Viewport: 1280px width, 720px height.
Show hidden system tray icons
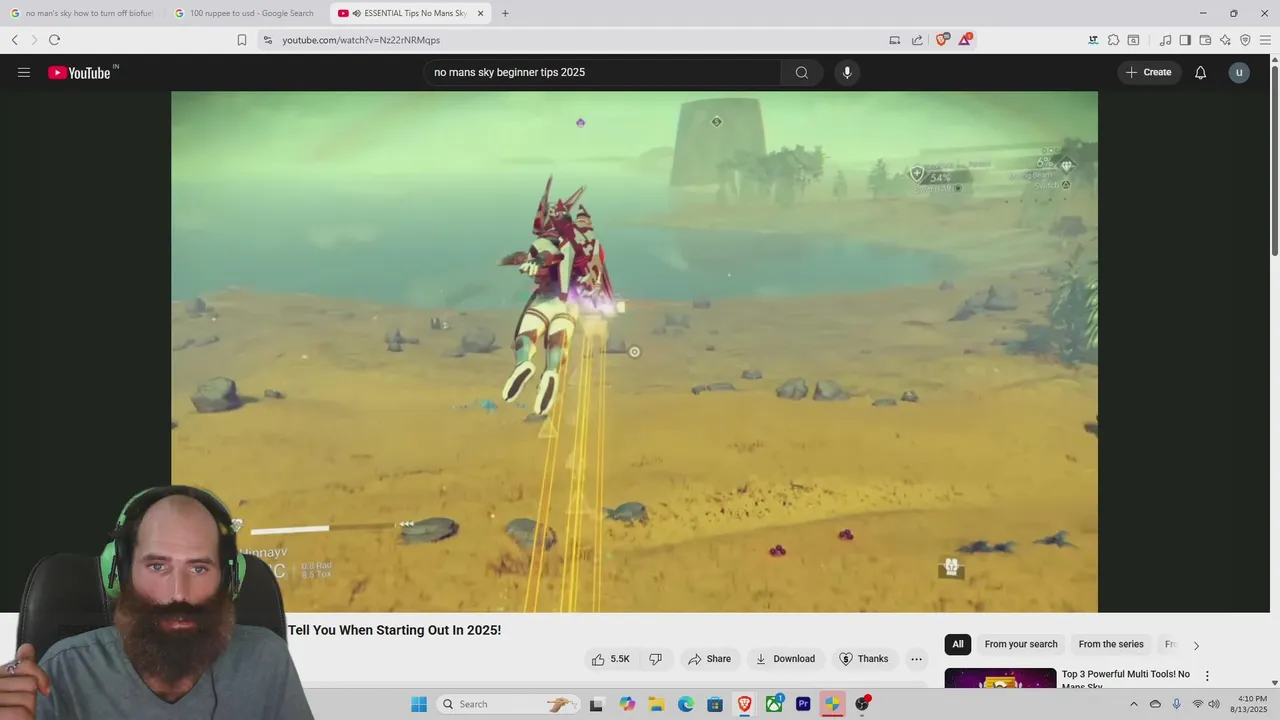click(1134, 704)
